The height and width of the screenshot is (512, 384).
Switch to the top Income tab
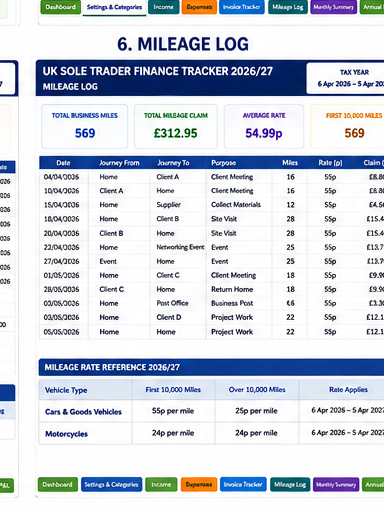163,7
